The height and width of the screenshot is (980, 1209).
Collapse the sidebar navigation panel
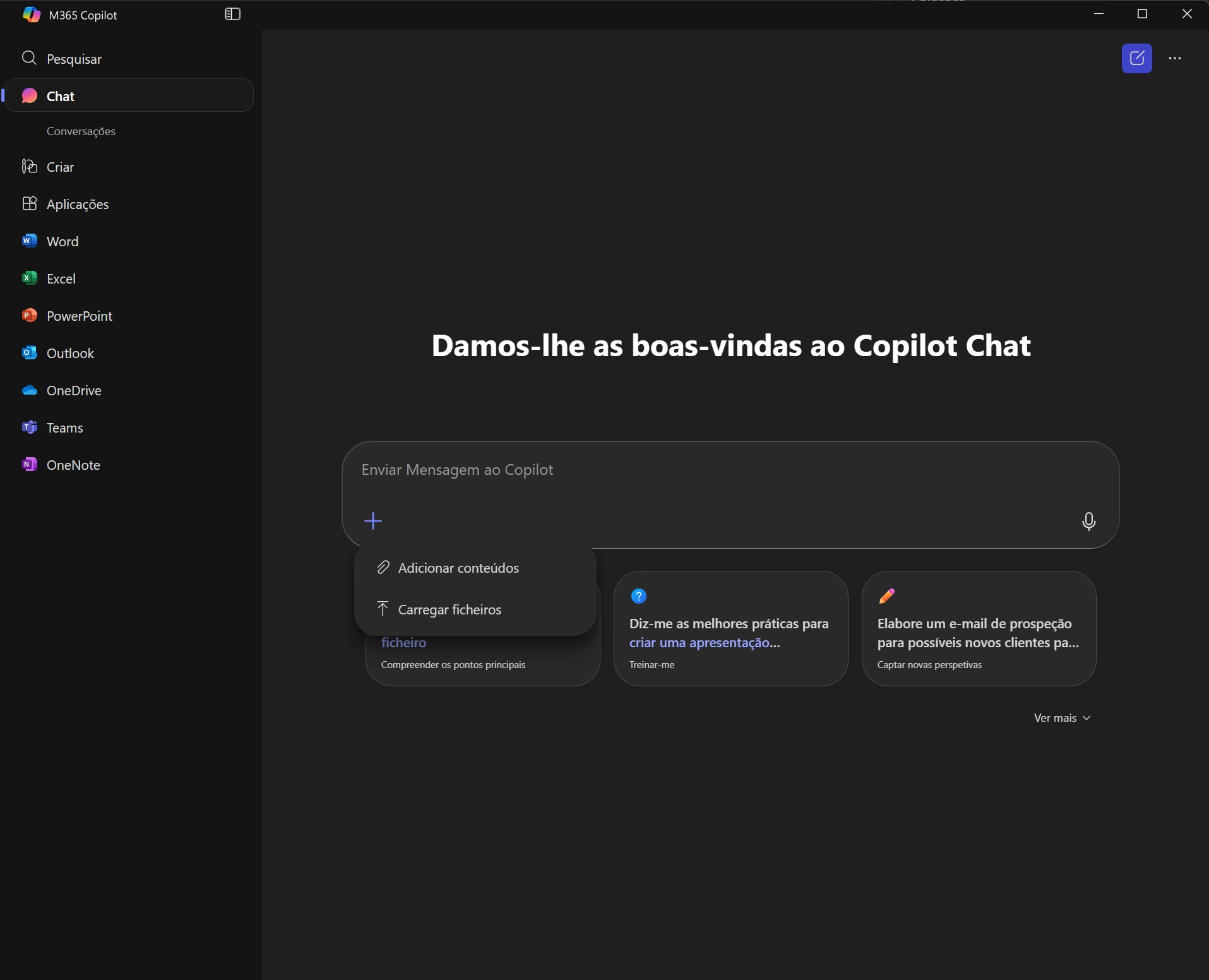pos(232,15)
